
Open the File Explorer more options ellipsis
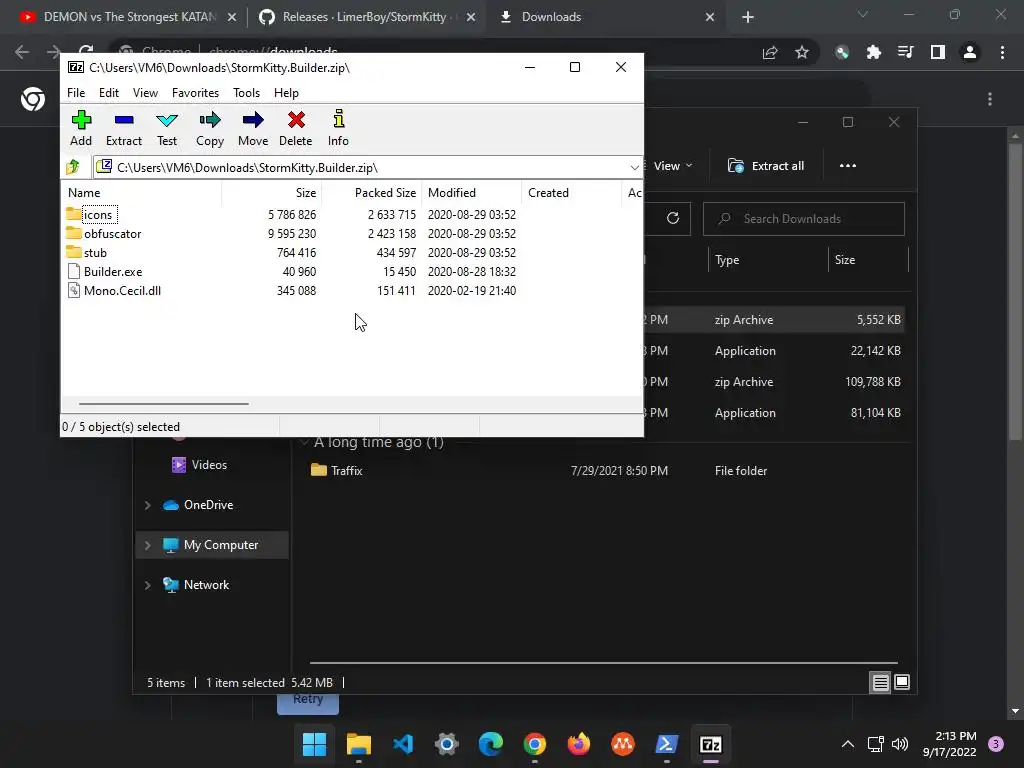tap(848, 166)
